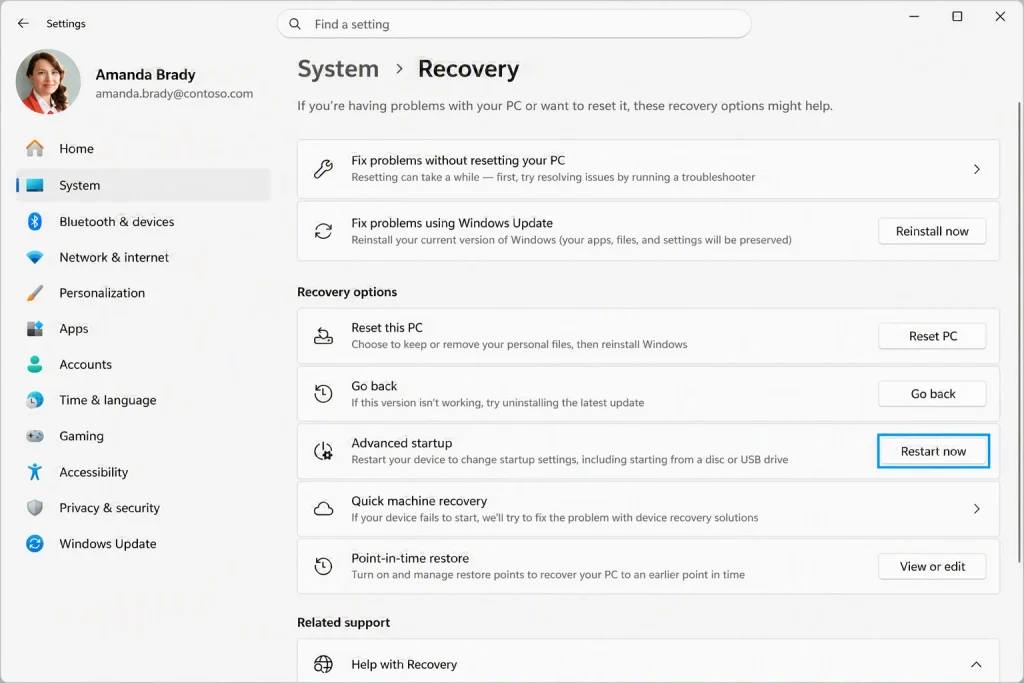
Task: Click the cloud icon for Quick machine recovery
Action: [x=323, y=509]
